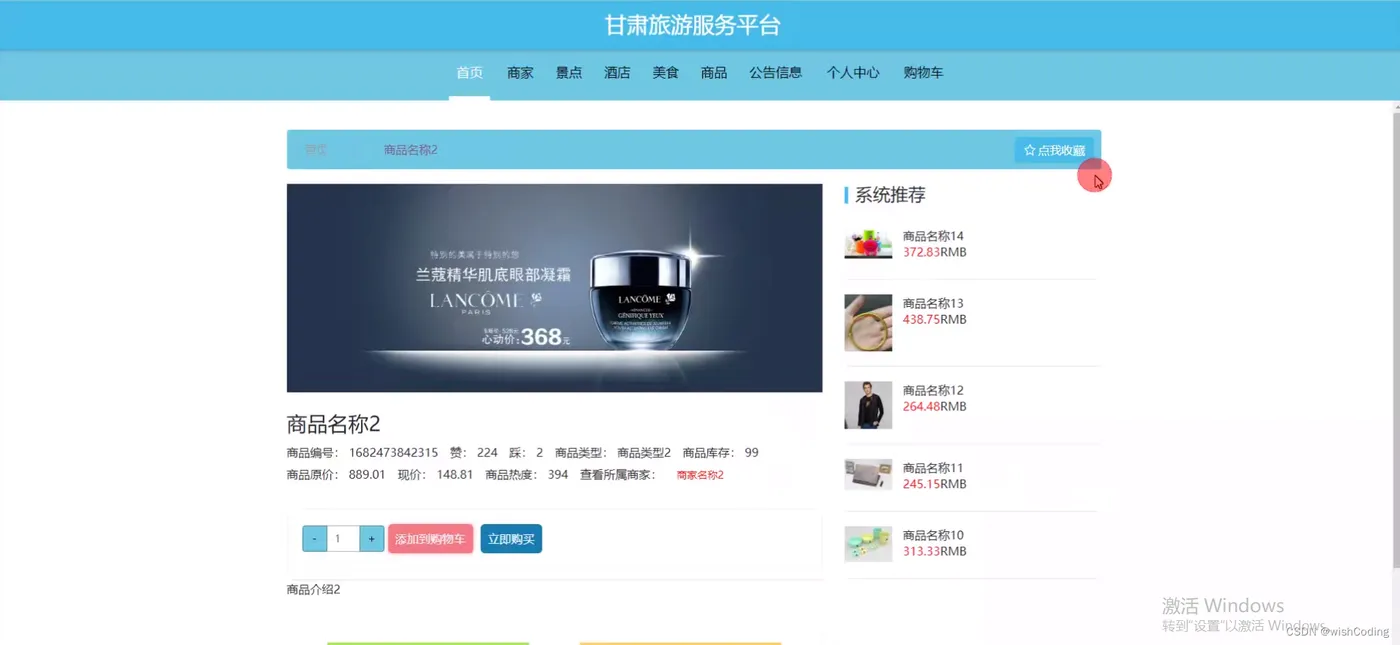Open the 首页 navigation tab
Screen dimensions: 1400x645
(469, 73)
